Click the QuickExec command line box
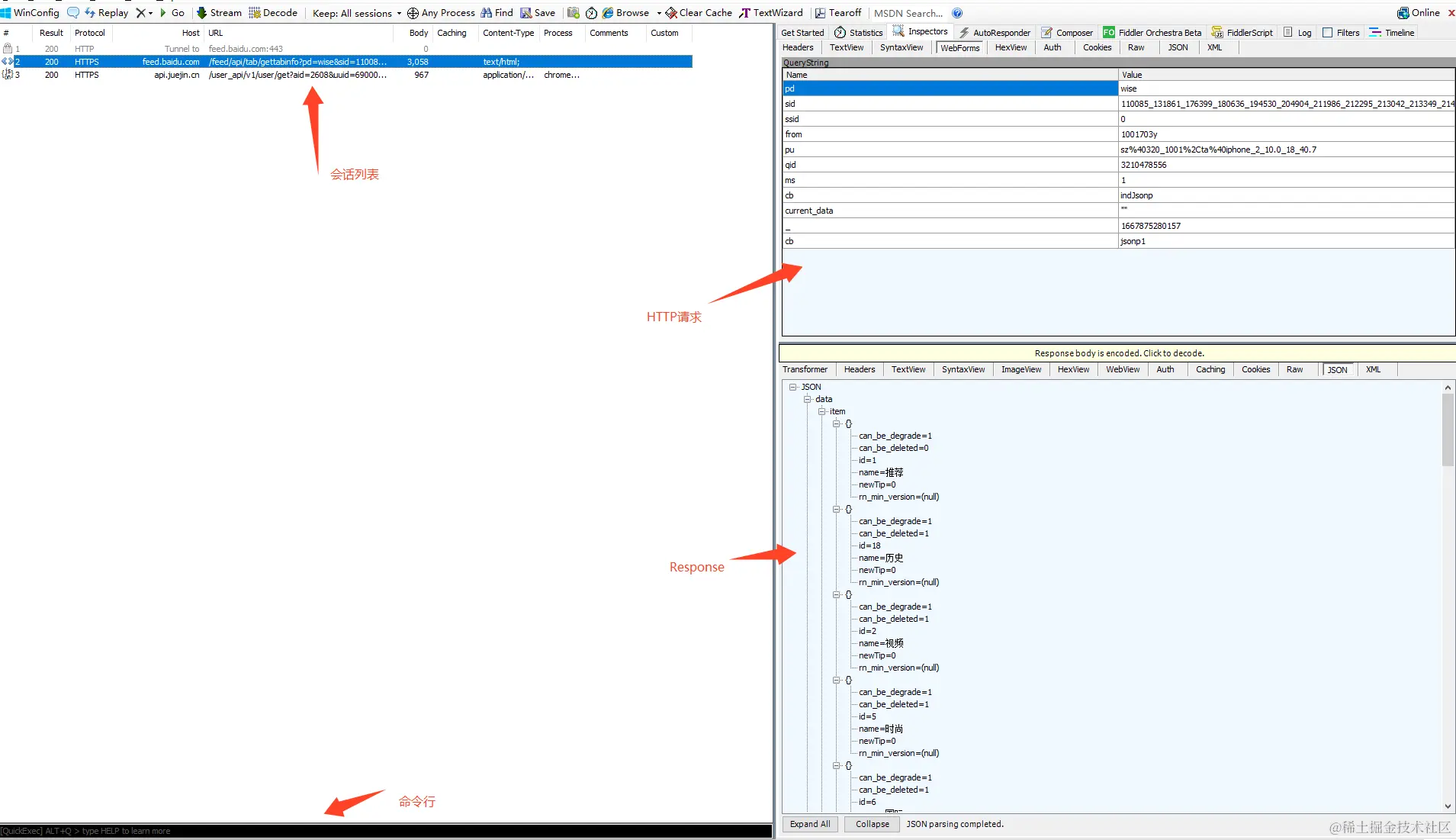 386,831
